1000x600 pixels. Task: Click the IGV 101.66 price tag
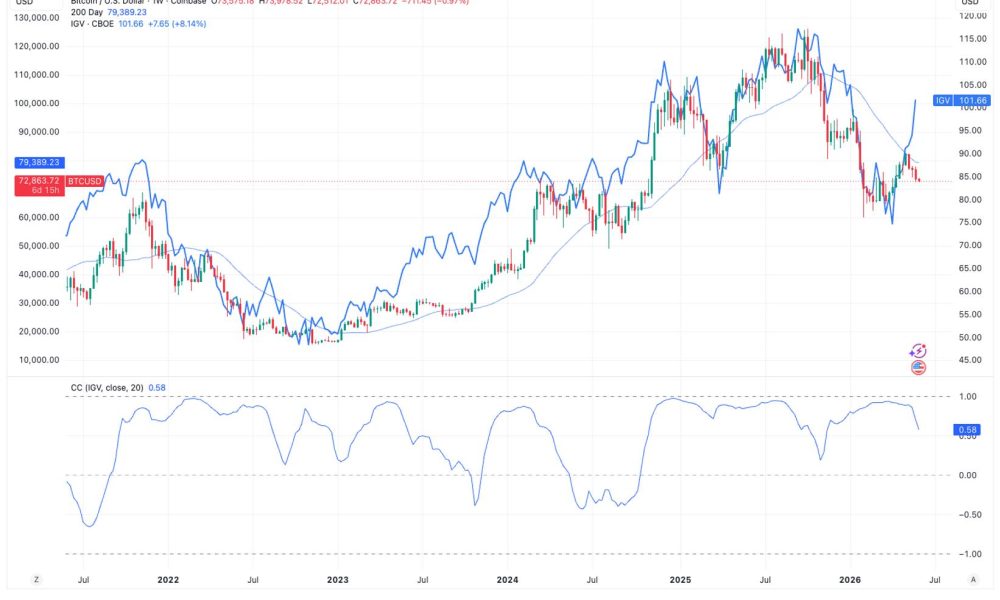point(962,101)
